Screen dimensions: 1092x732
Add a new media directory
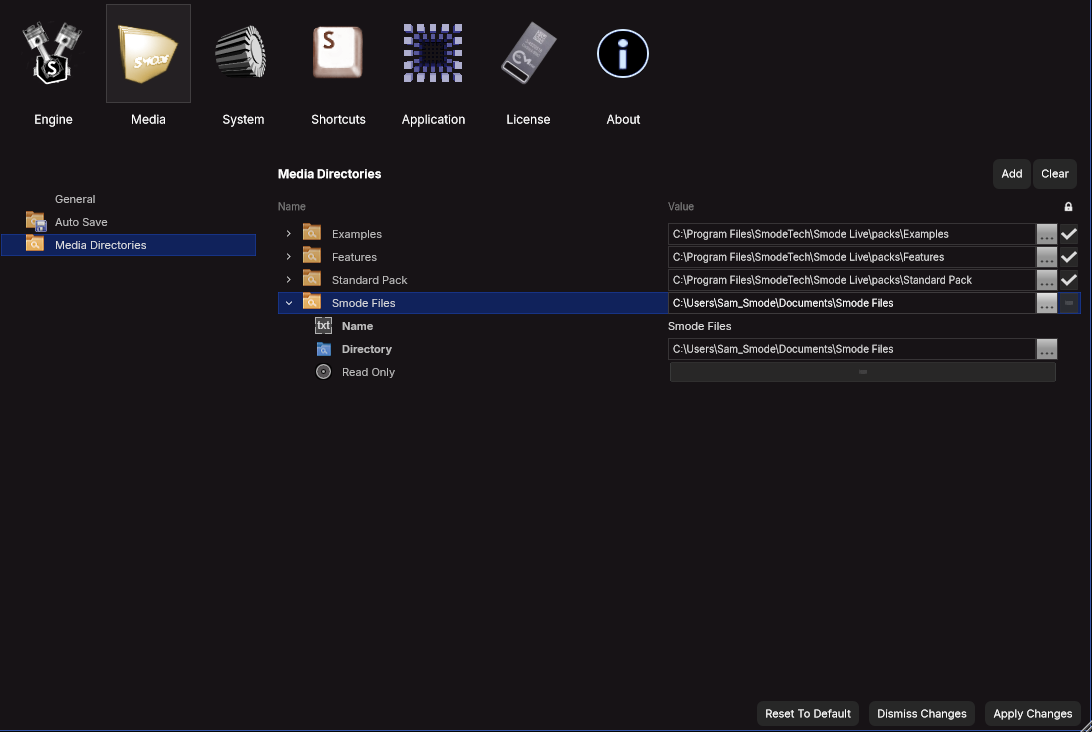tap(1011, 173)
